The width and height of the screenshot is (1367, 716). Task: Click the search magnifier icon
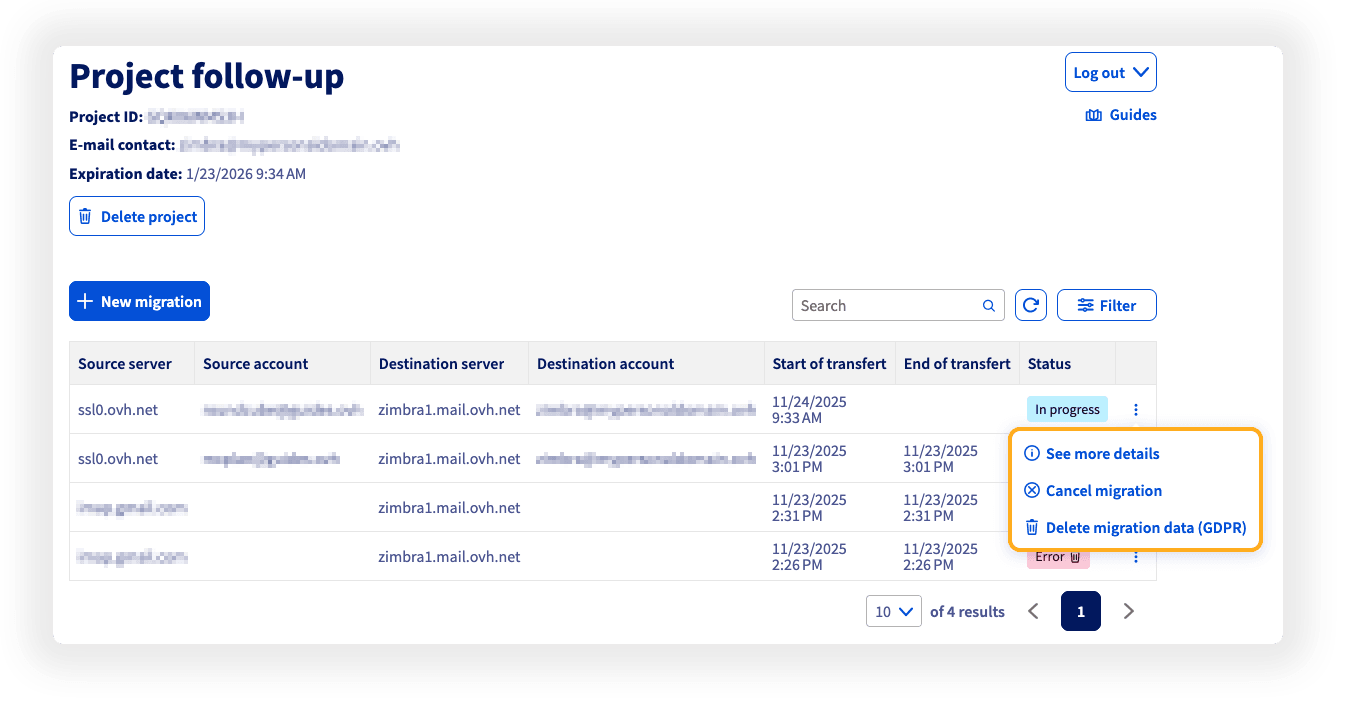(x=989, y=306)
